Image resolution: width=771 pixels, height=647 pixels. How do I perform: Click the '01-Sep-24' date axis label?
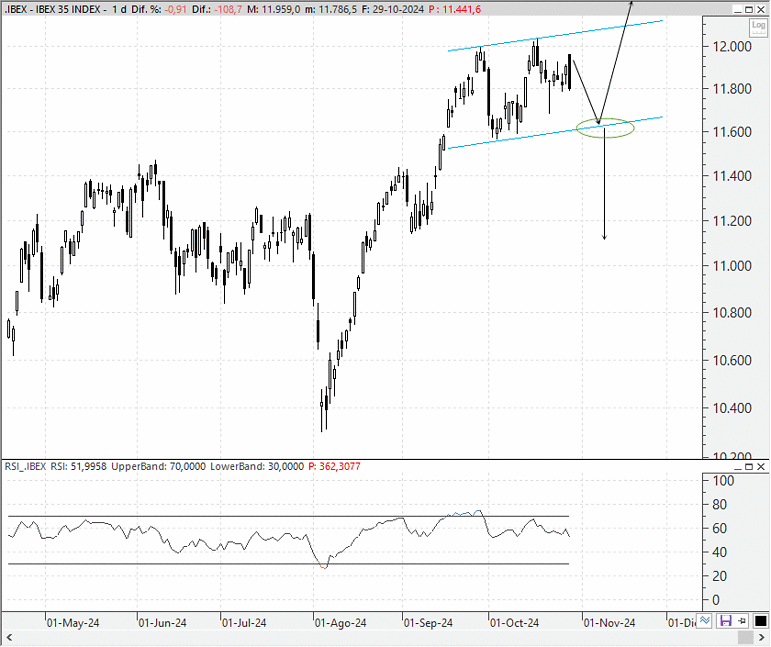tap(428, 623)
